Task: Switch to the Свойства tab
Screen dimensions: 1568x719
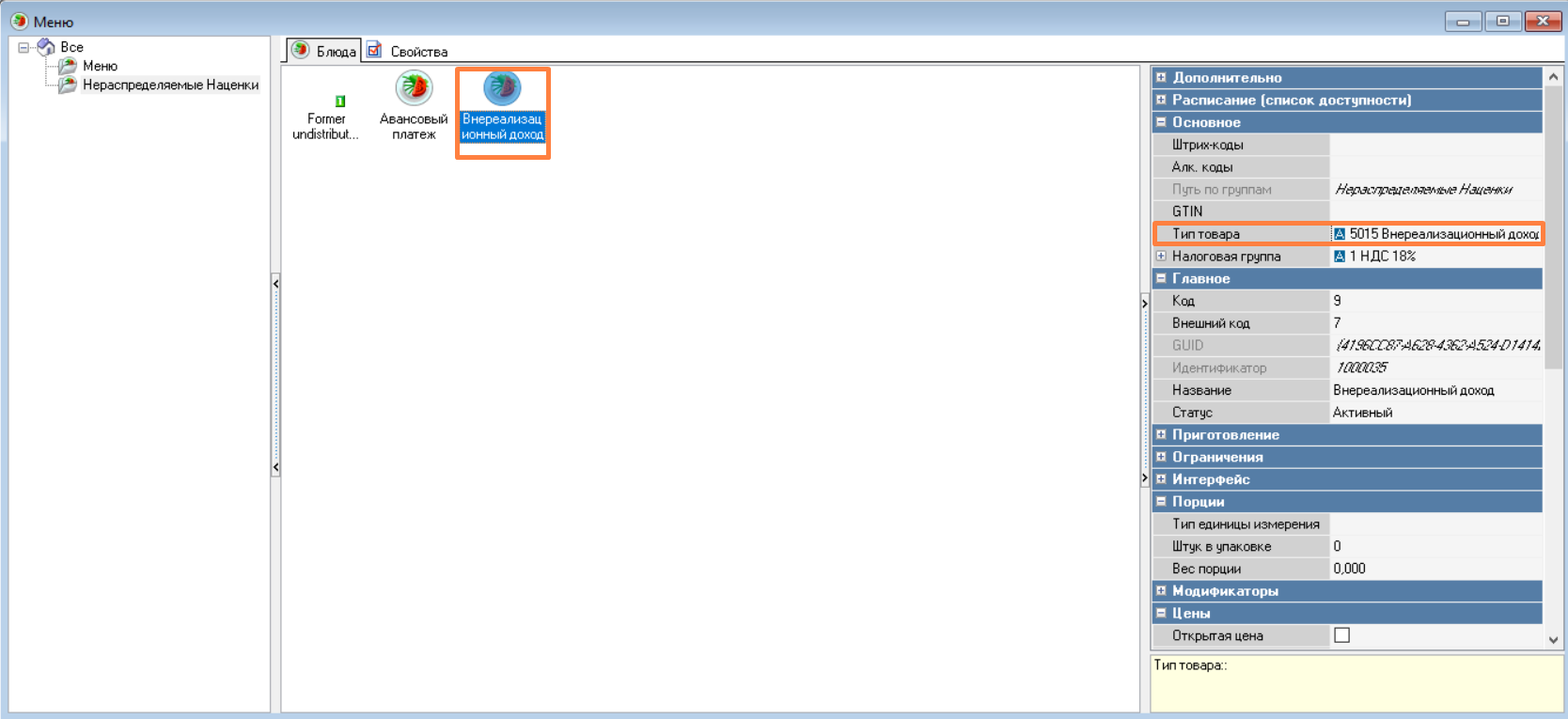Action: click(408, 51)
